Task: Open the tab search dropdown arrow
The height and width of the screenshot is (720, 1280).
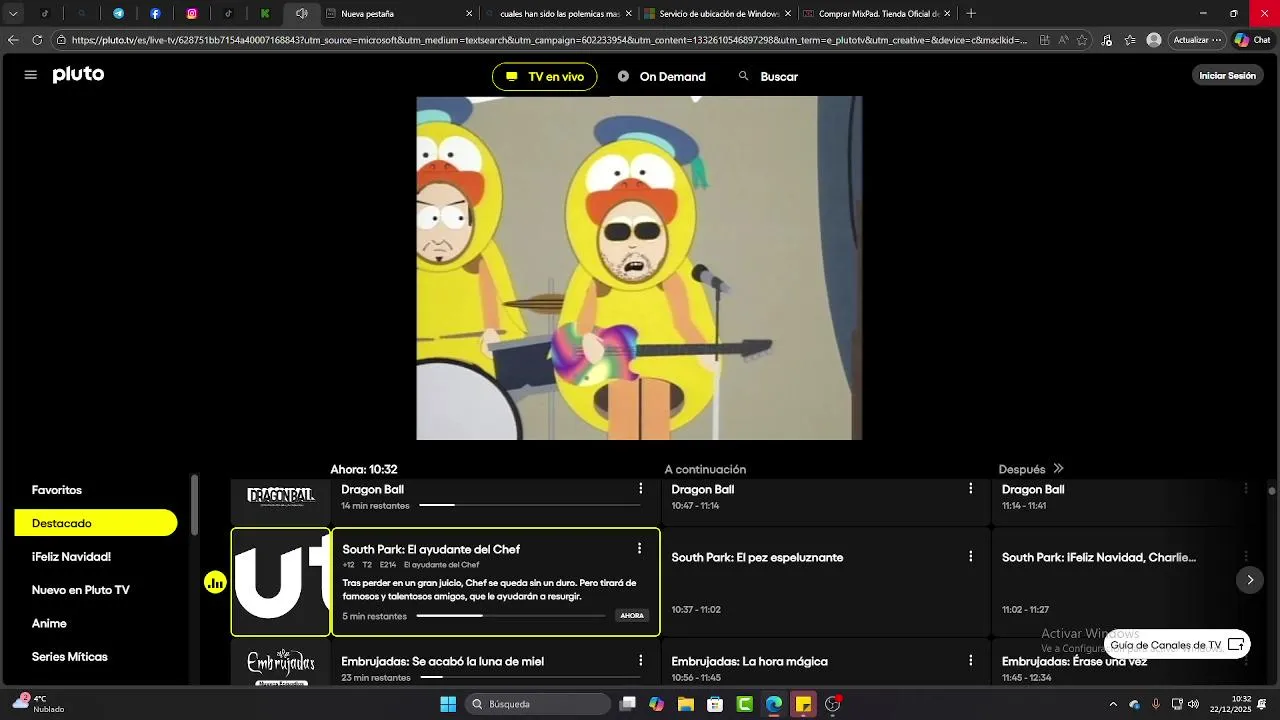Action: 13,14
